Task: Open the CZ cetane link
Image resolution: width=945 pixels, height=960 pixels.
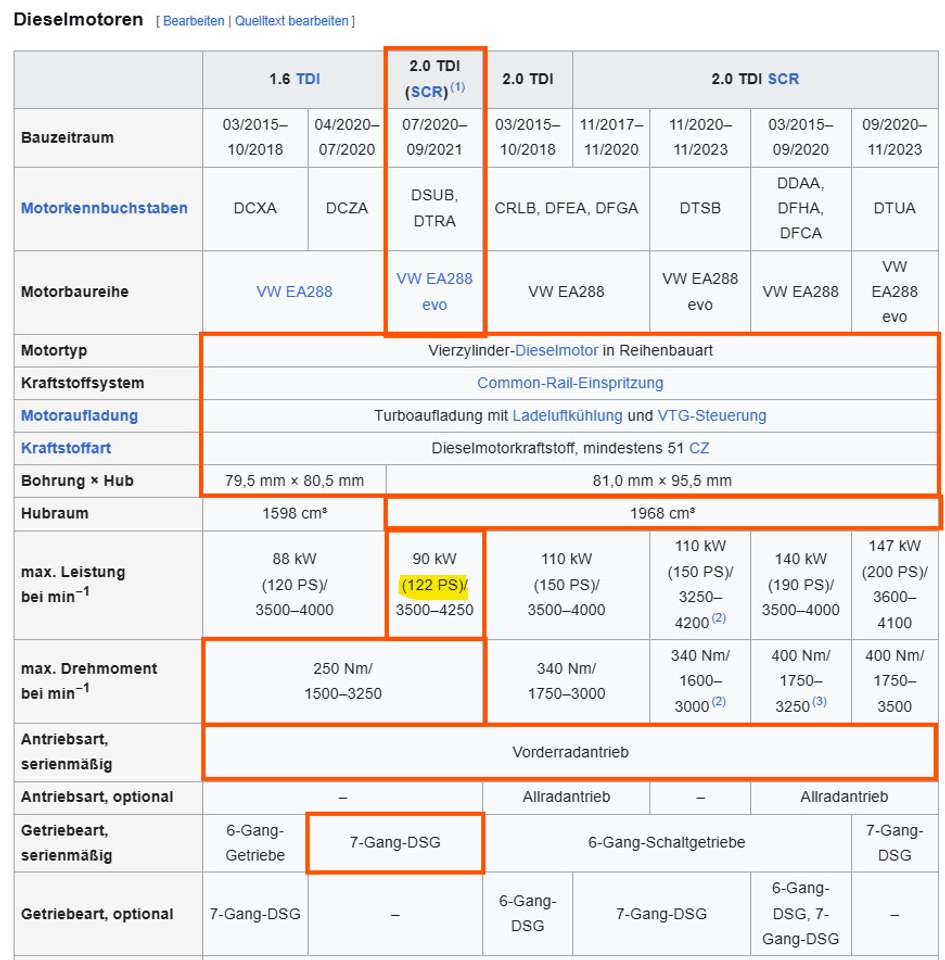Action: click(x=699, y=448)
